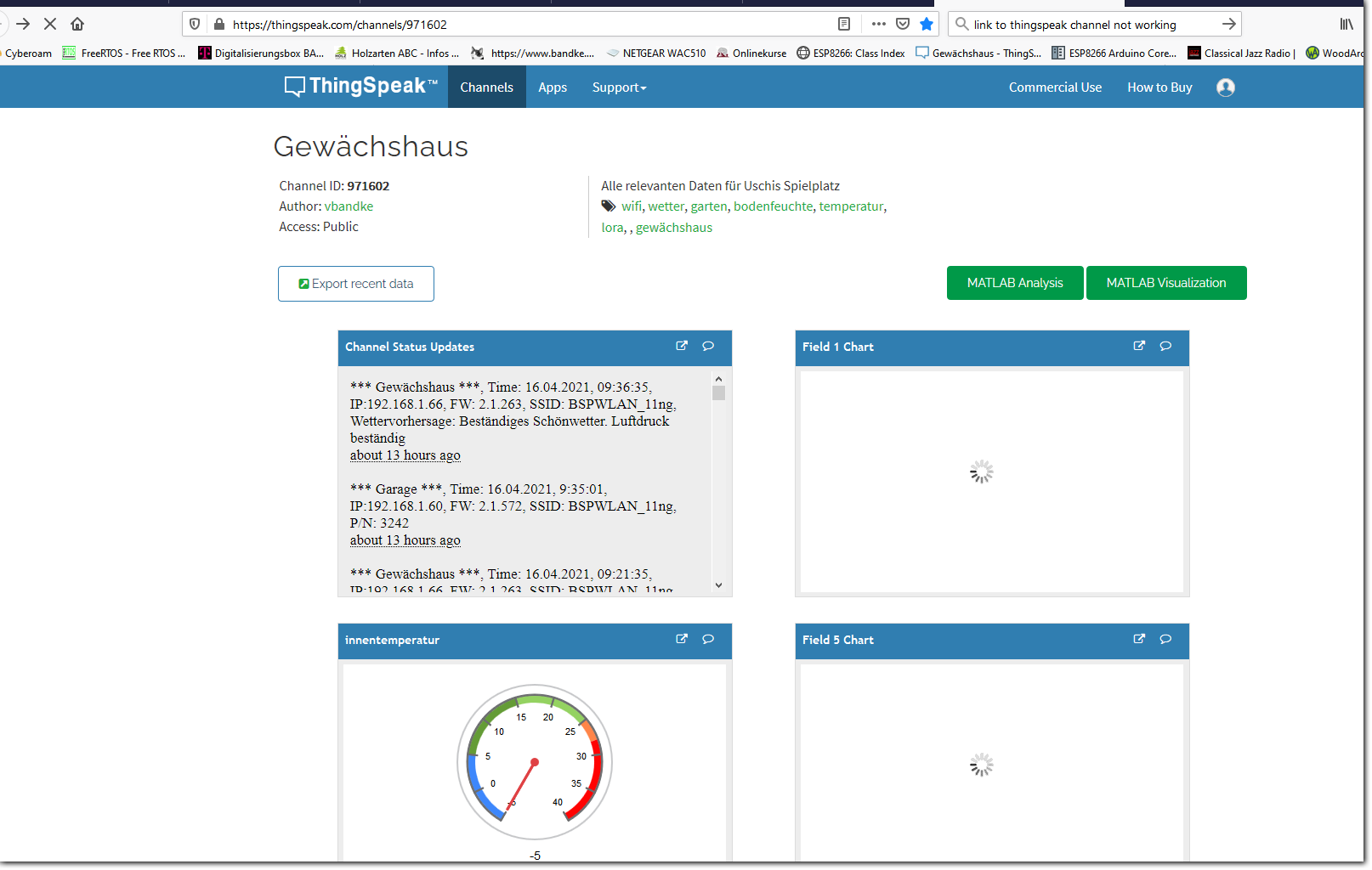Open NETGEAR WAC510 bookmark
The width and height of the screenshot is (1372, 870).
tap(655, 53)
